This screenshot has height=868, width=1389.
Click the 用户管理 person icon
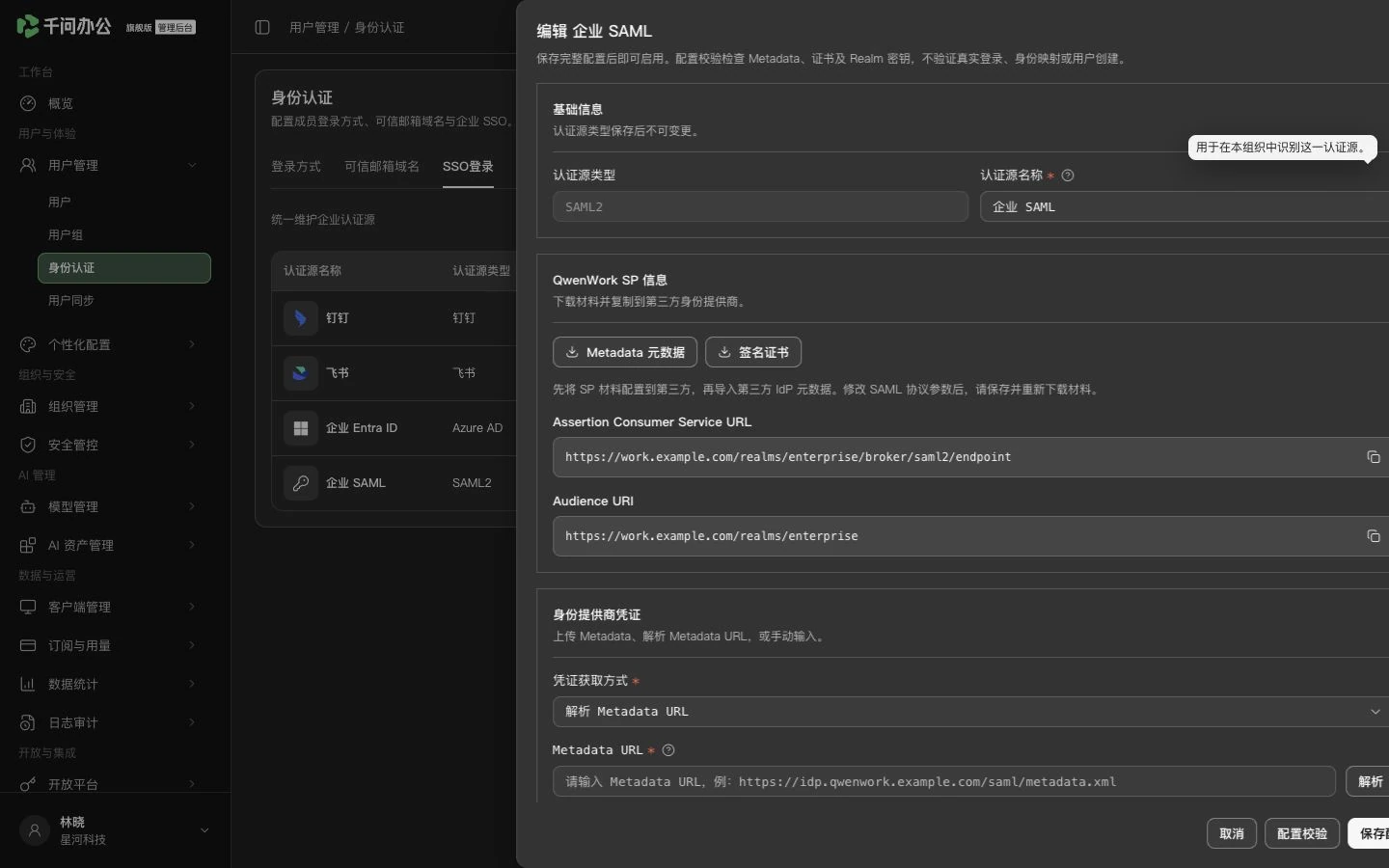tap(28, 165)
